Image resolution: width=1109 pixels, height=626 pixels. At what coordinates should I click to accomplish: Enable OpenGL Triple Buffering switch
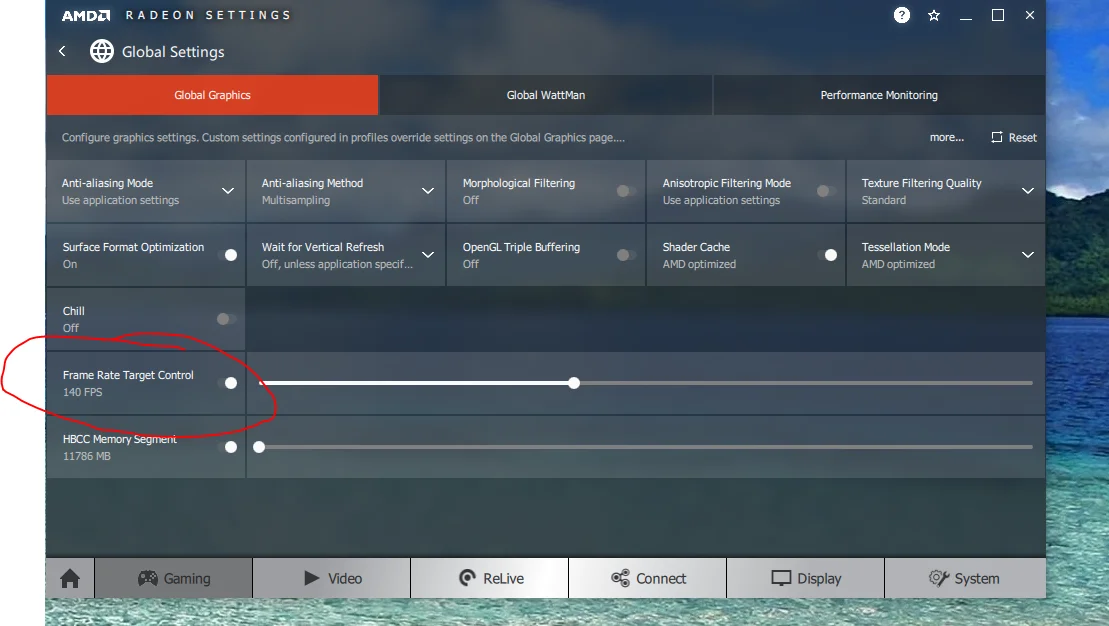(x=626, y=255)
